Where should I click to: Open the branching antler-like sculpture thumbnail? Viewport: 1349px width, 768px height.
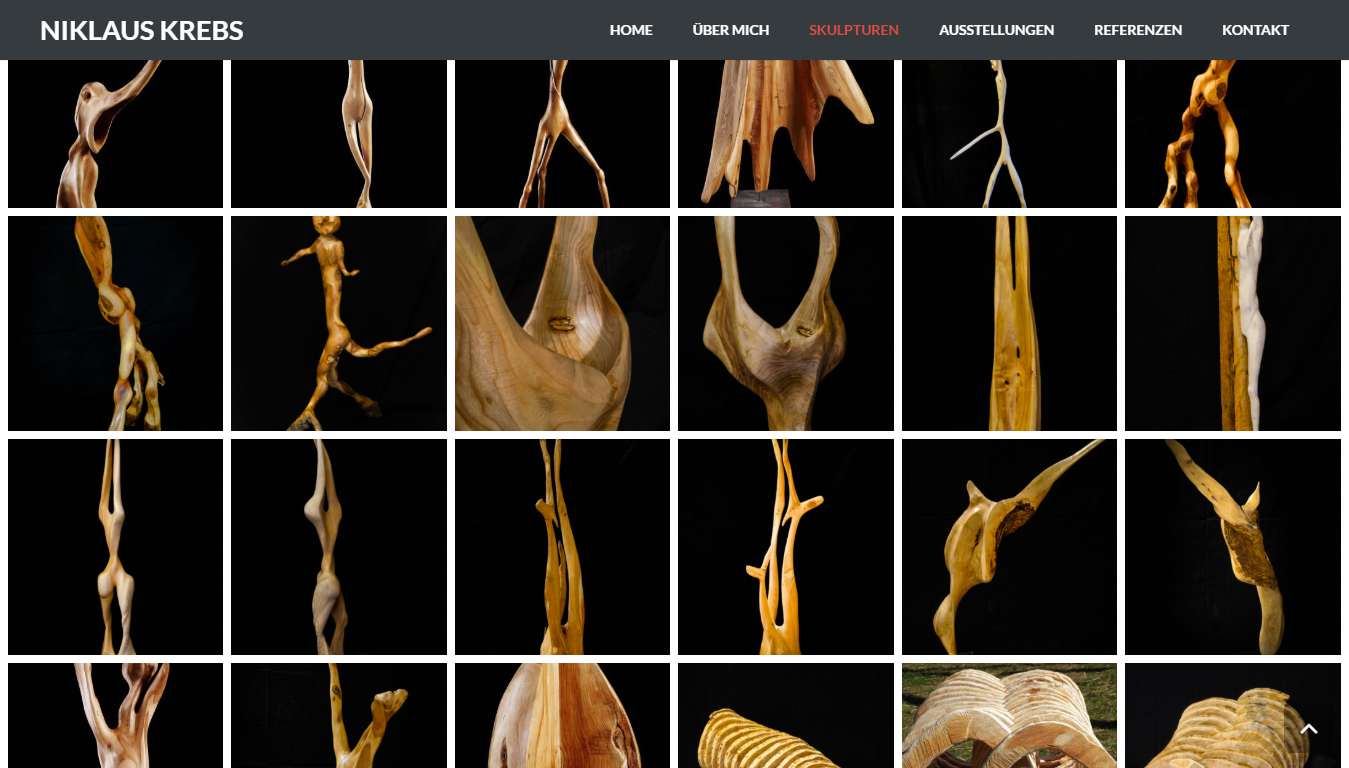point(785,546)
